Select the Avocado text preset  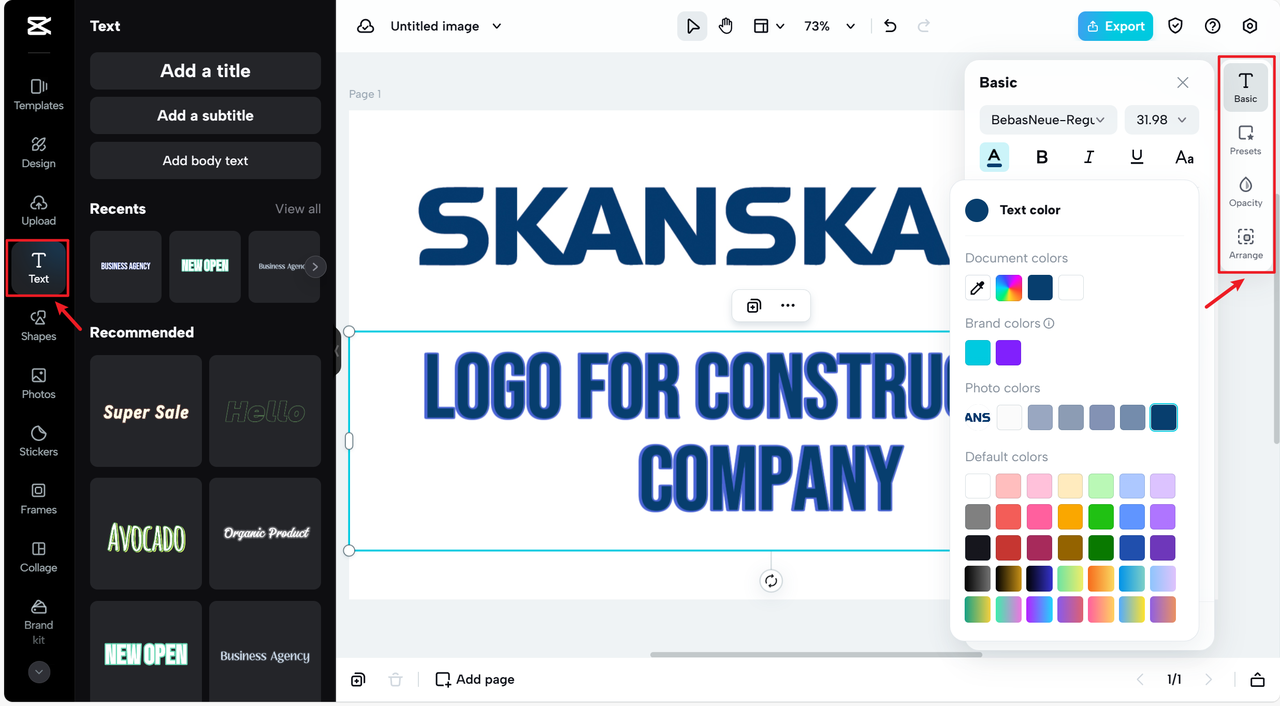pos(146,534)
